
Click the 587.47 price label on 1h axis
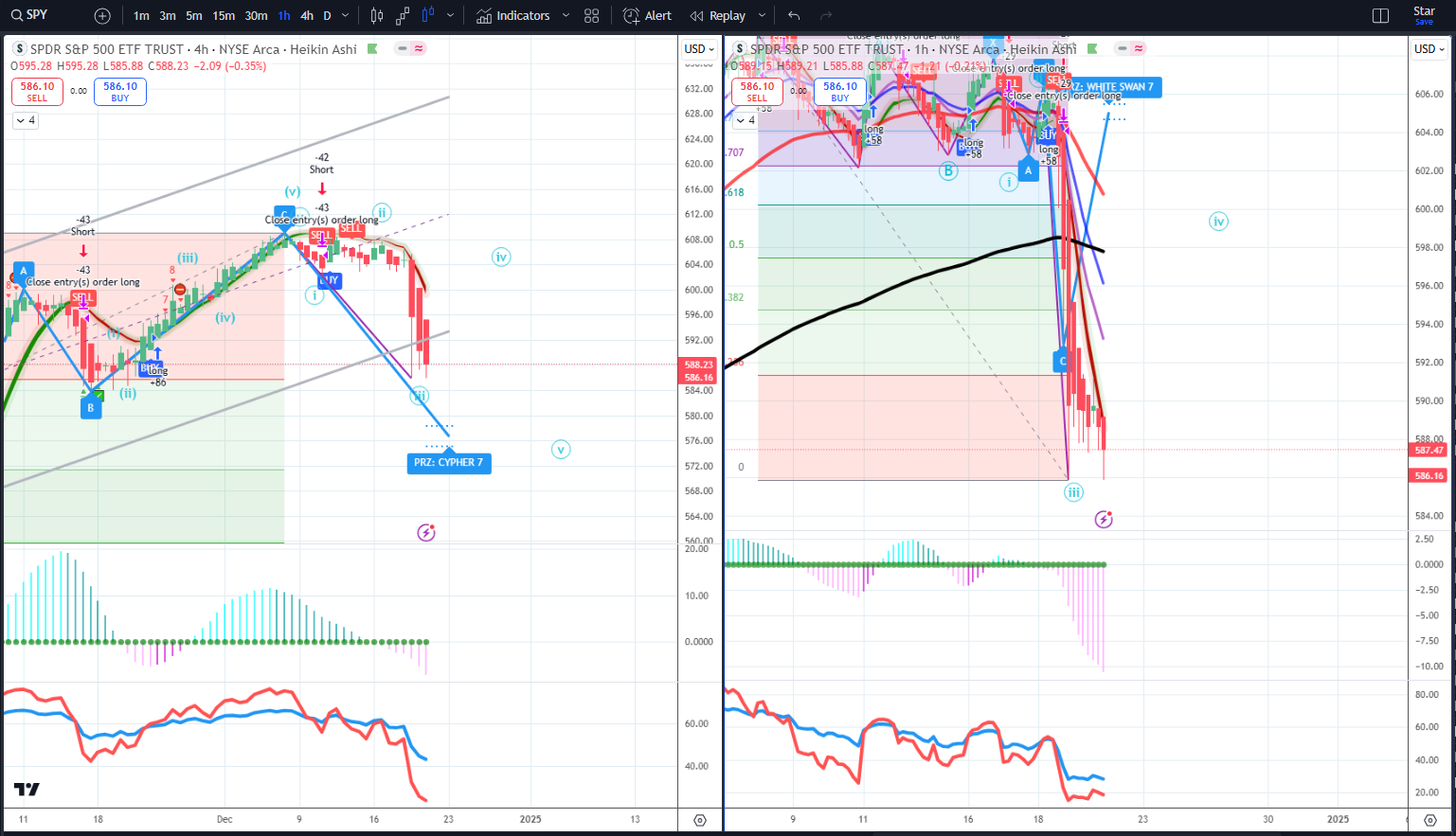point(1429,451)
